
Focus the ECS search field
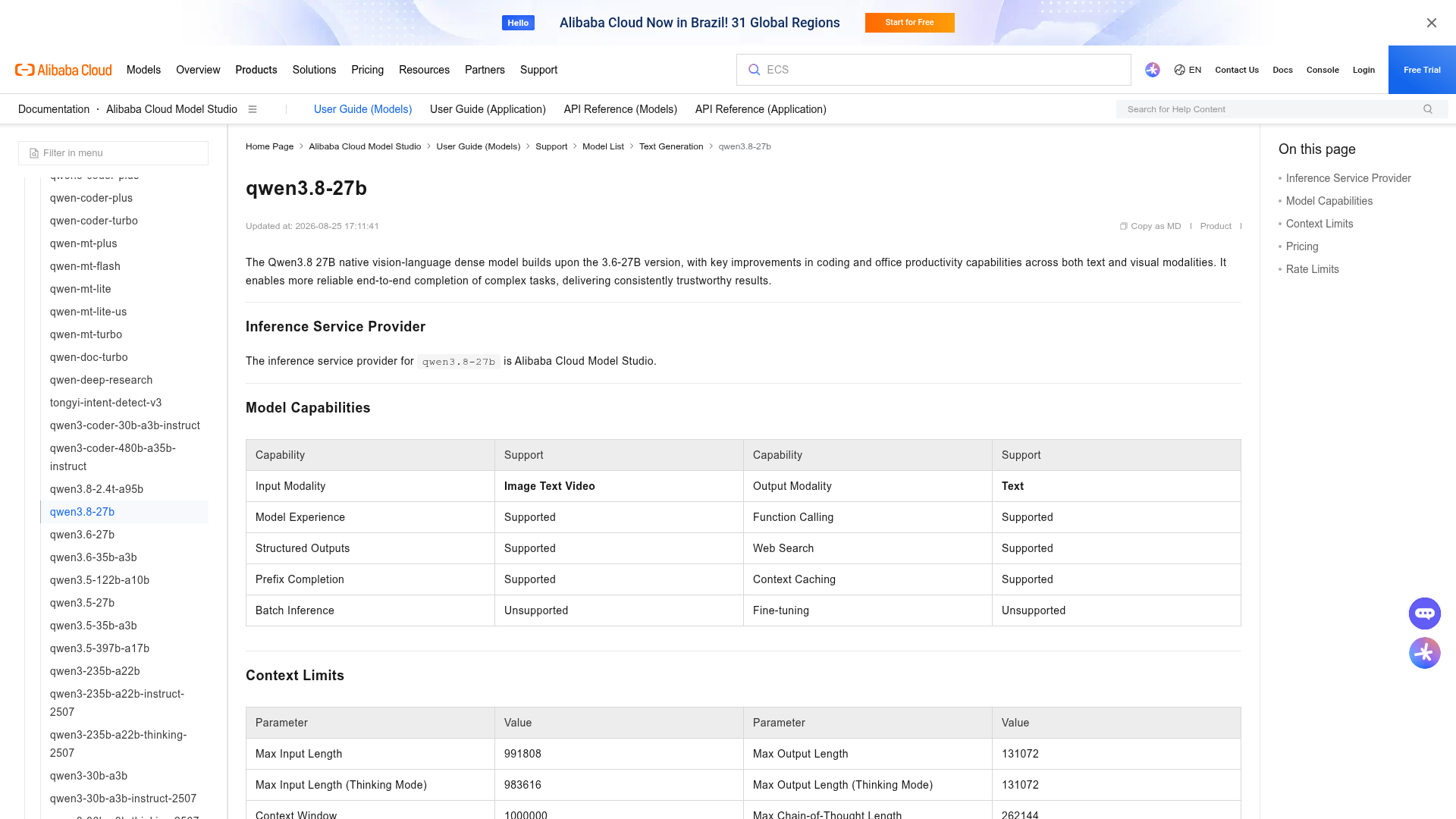[934, 70]
